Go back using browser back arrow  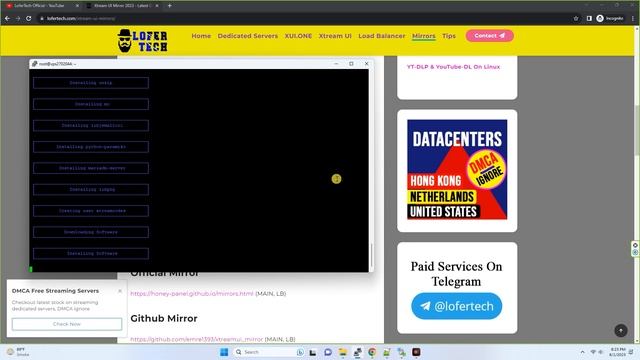pos(7,18)
